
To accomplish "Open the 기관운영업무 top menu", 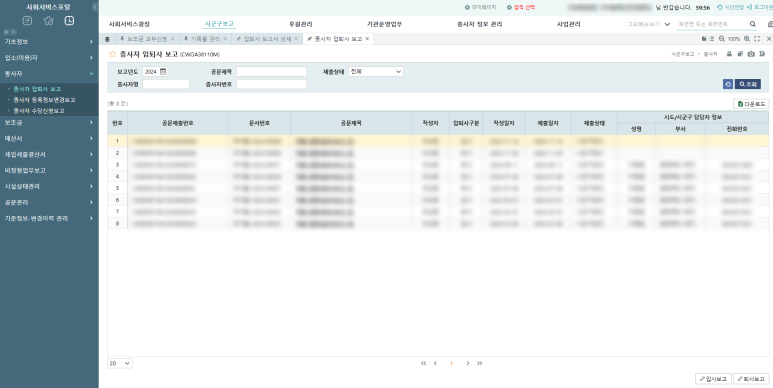I will pyautogui.click(x=385, y=24).
